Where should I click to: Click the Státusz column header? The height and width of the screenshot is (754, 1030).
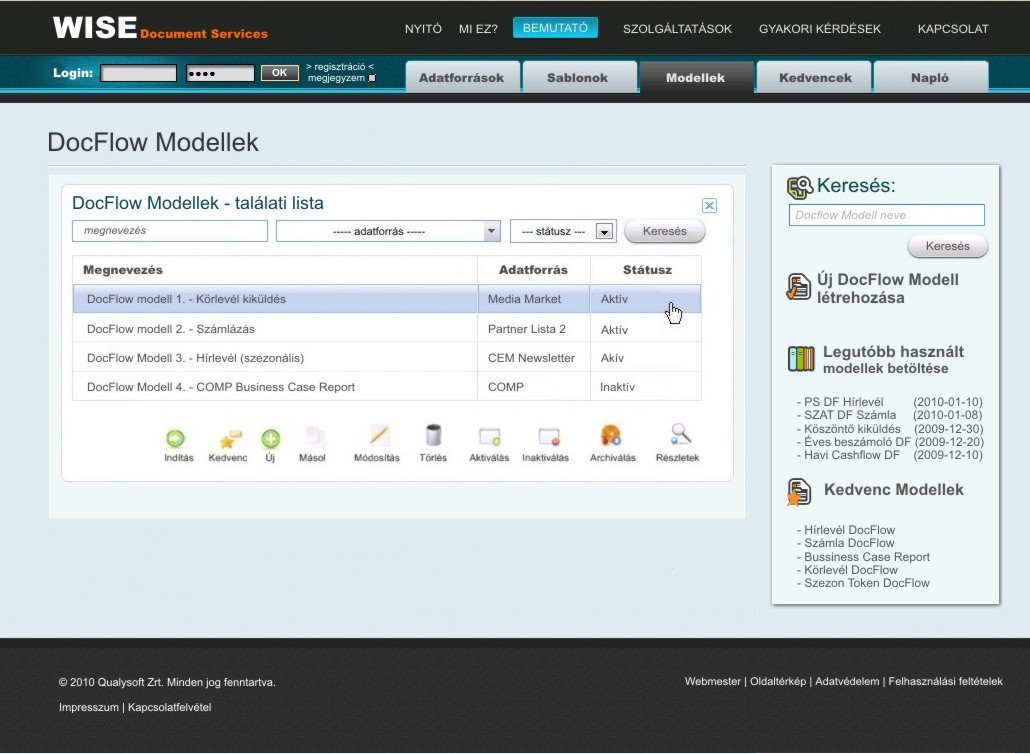coord(647,270)
